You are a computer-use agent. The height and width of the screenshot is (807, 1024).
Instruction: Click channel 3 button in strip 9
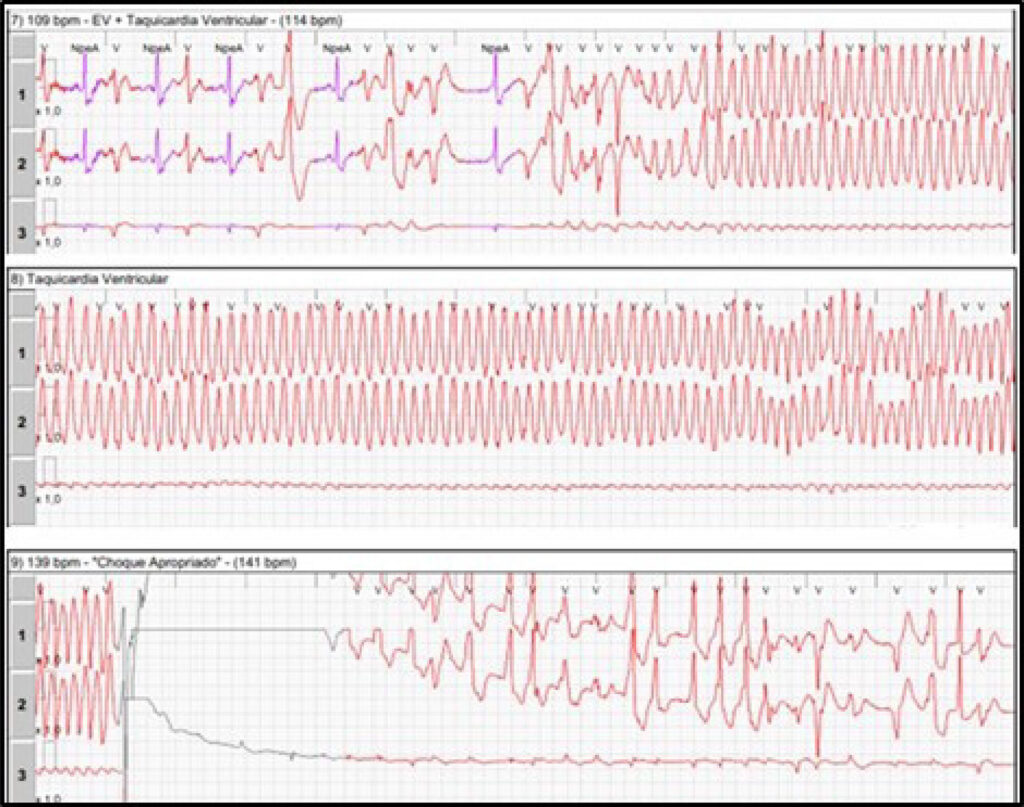click(x=22, y=772)
